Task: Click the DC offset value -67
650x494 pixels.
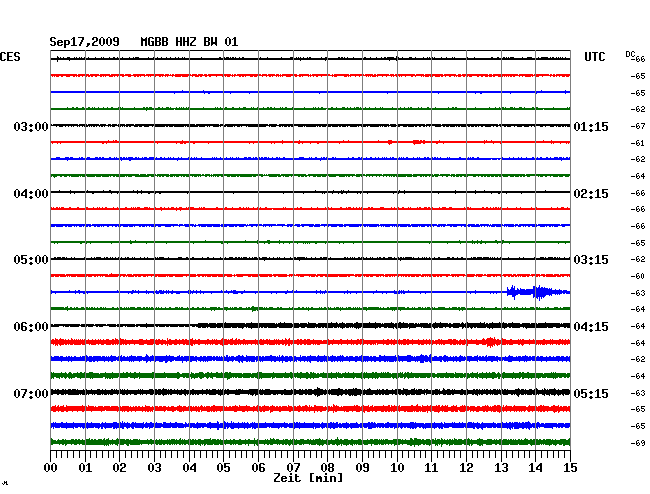Action: pos(638,126)
